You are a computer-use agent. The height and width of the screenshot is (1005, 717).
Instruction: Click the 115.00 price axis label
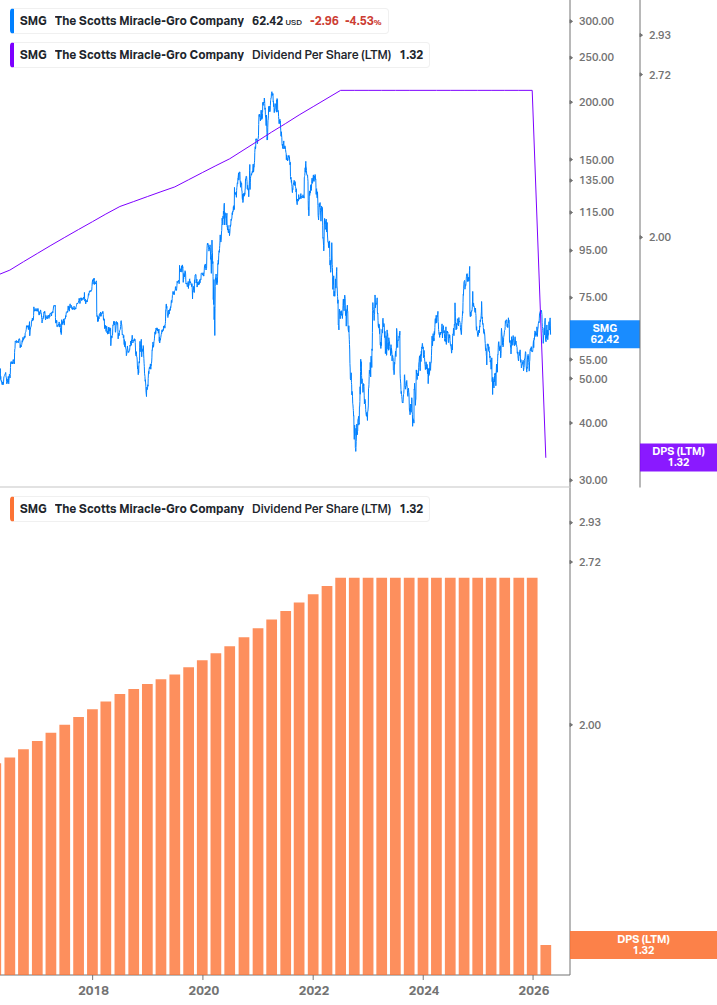(x=597, y=212)
